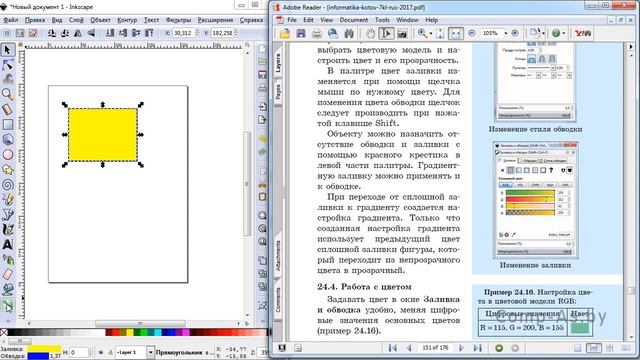The image size is (640, 360).
Task: Click the flip horizontal icon in Inkscape toolbar
Action: (x=78, y=33)
